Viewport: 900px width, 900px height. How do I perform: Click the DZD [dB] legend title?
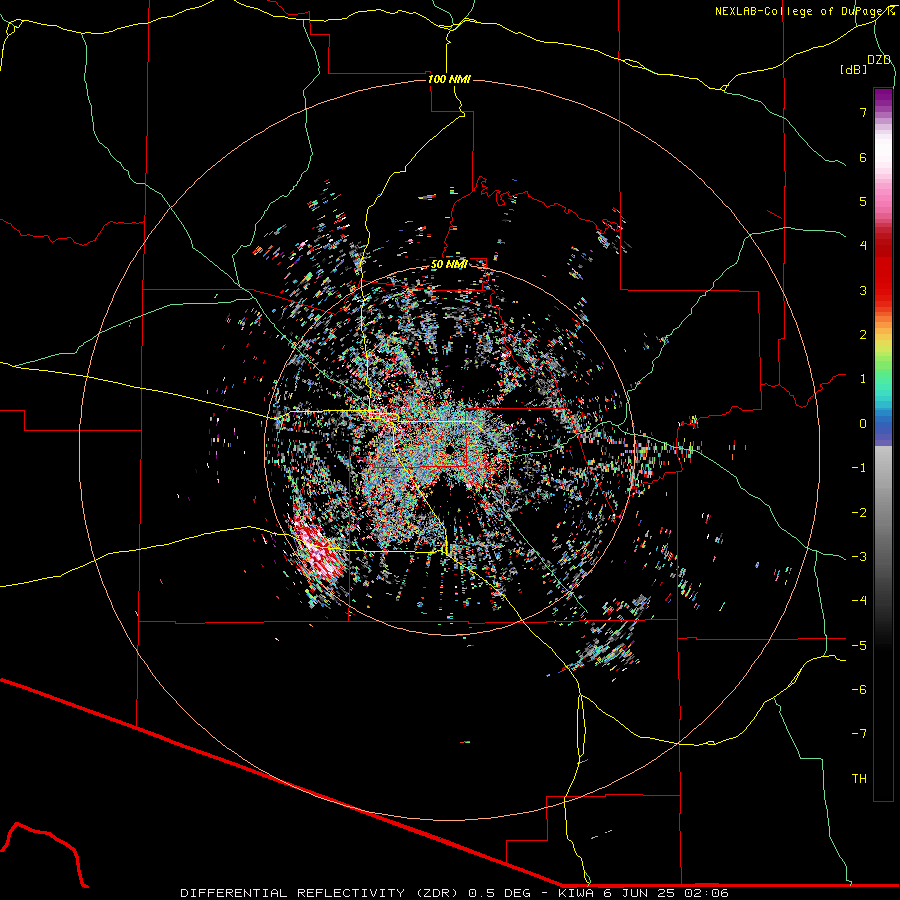tap(865, 64)
